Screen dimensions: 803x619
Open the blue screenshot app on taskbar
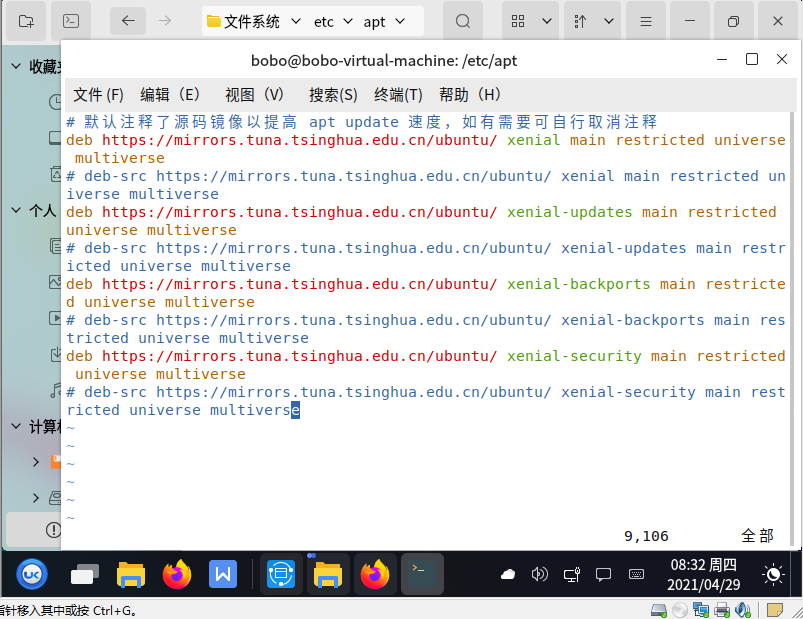coord(281,574)
